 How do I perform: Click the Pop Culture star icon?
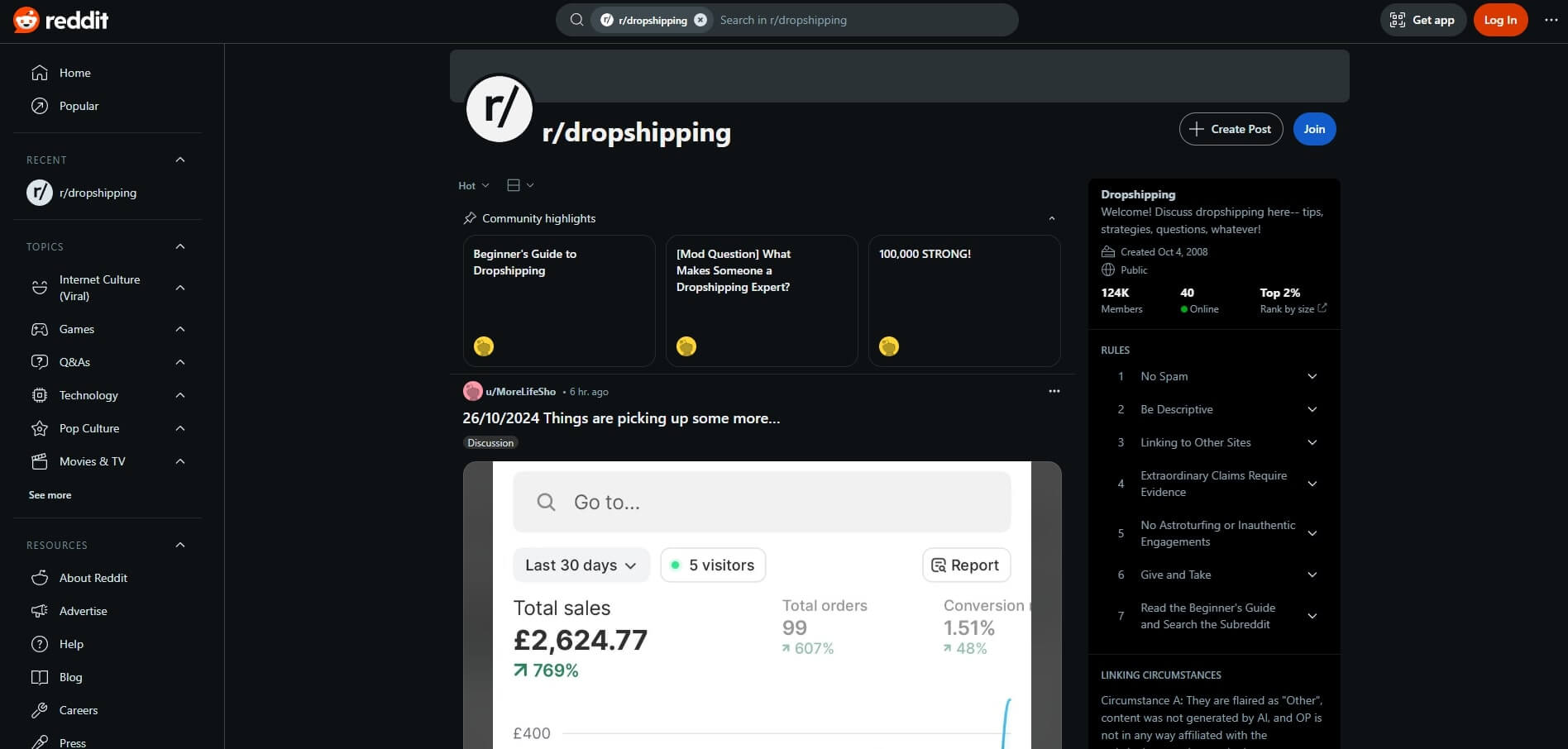40,428
